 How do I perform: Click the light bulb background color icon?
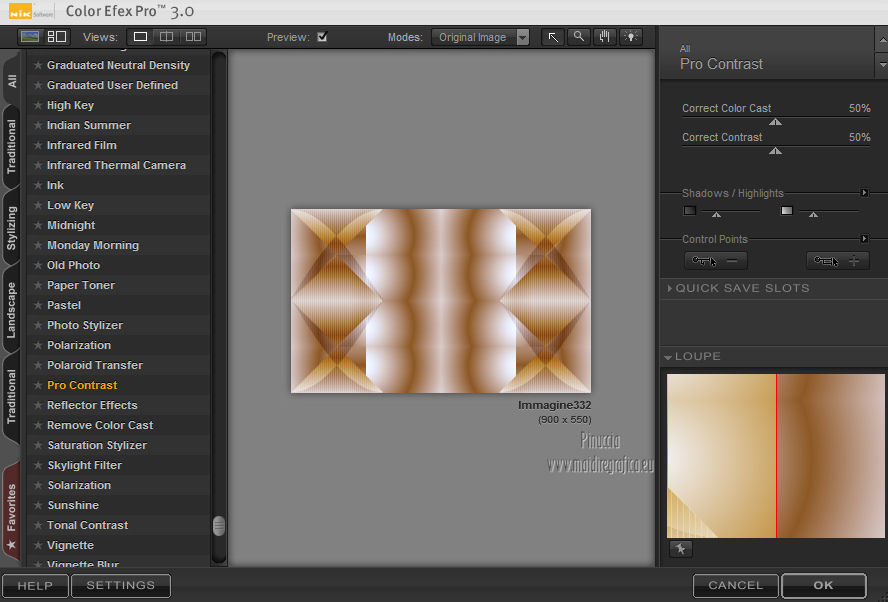pyautogui.click(x=630, y=37)
